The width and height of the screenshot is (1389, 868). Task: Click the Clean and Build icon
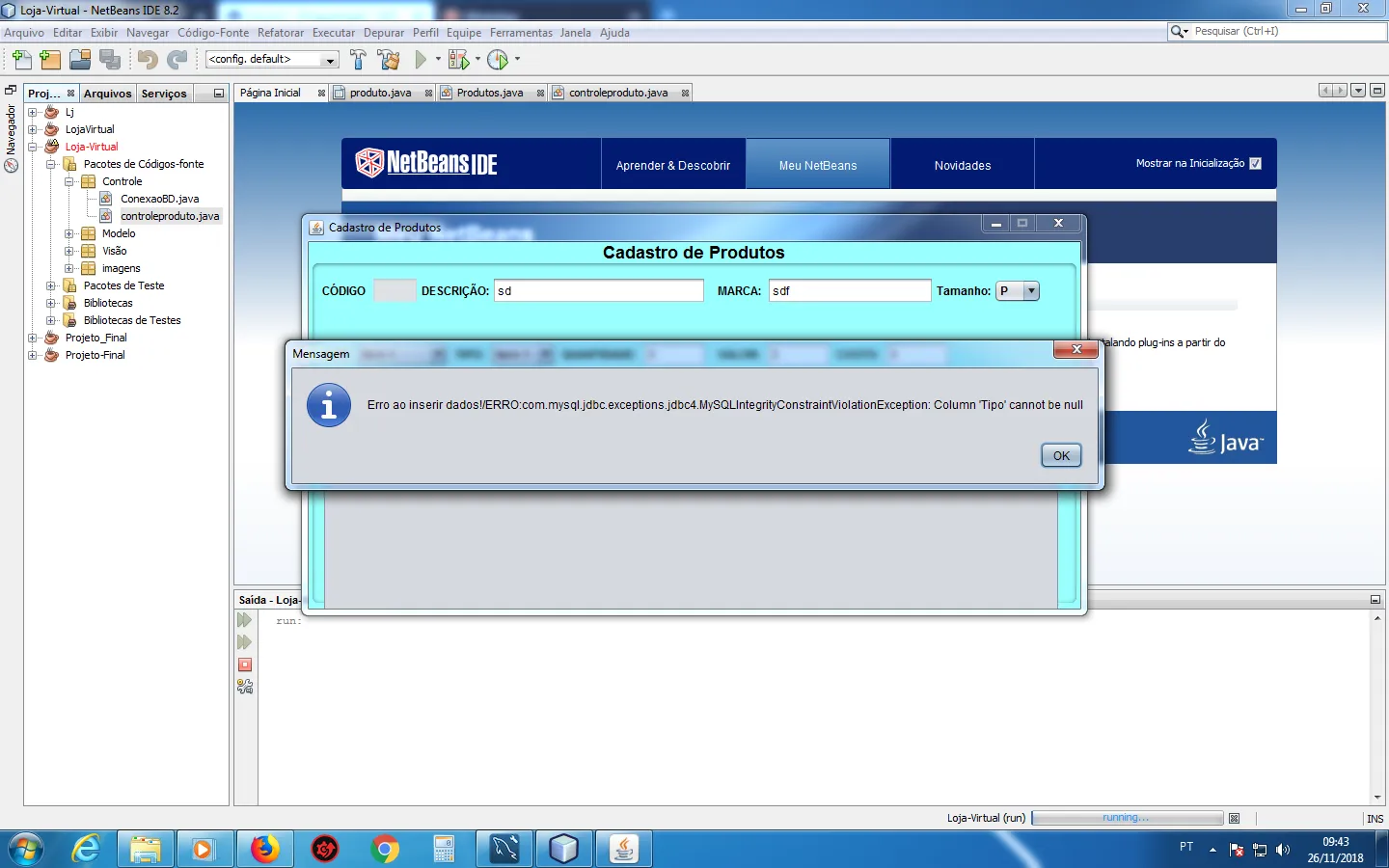[389, 60]
